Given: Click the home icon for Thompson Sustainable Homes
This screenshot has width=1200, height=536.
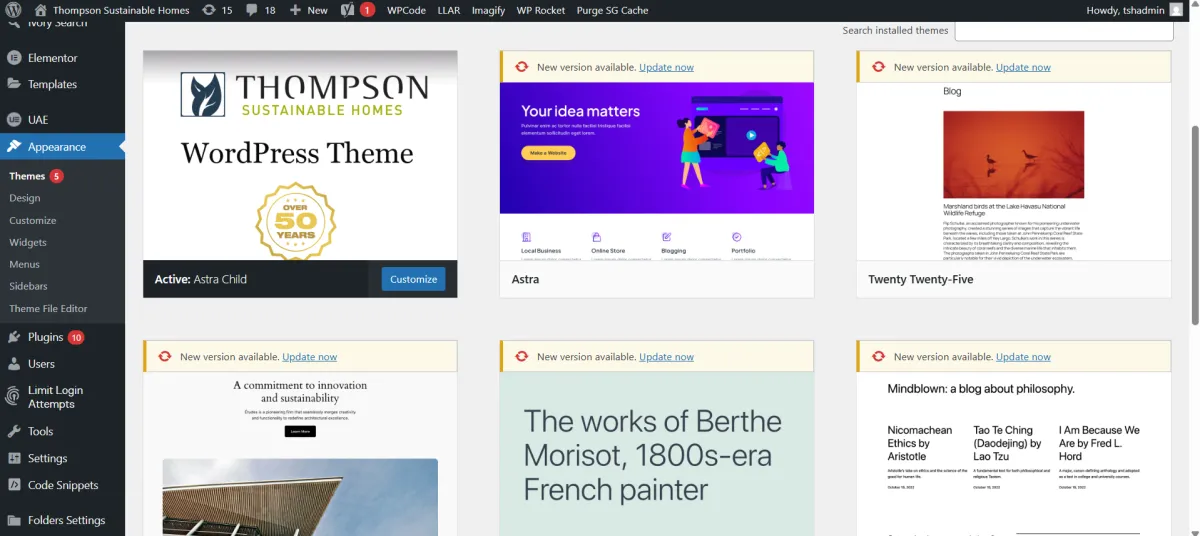Looking at the screenshot, I should (40, 10).
